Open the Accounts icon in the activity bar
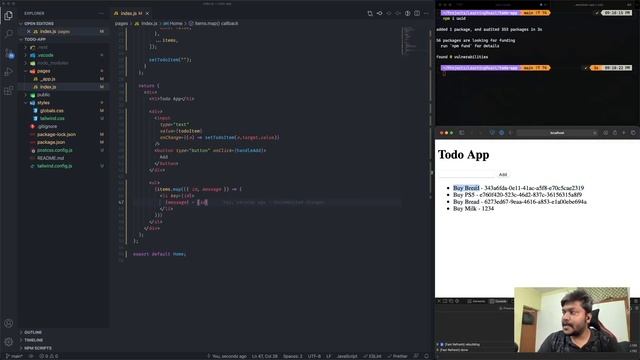The height and width of the screenshot is (360, 640). (x=8, y=323)
